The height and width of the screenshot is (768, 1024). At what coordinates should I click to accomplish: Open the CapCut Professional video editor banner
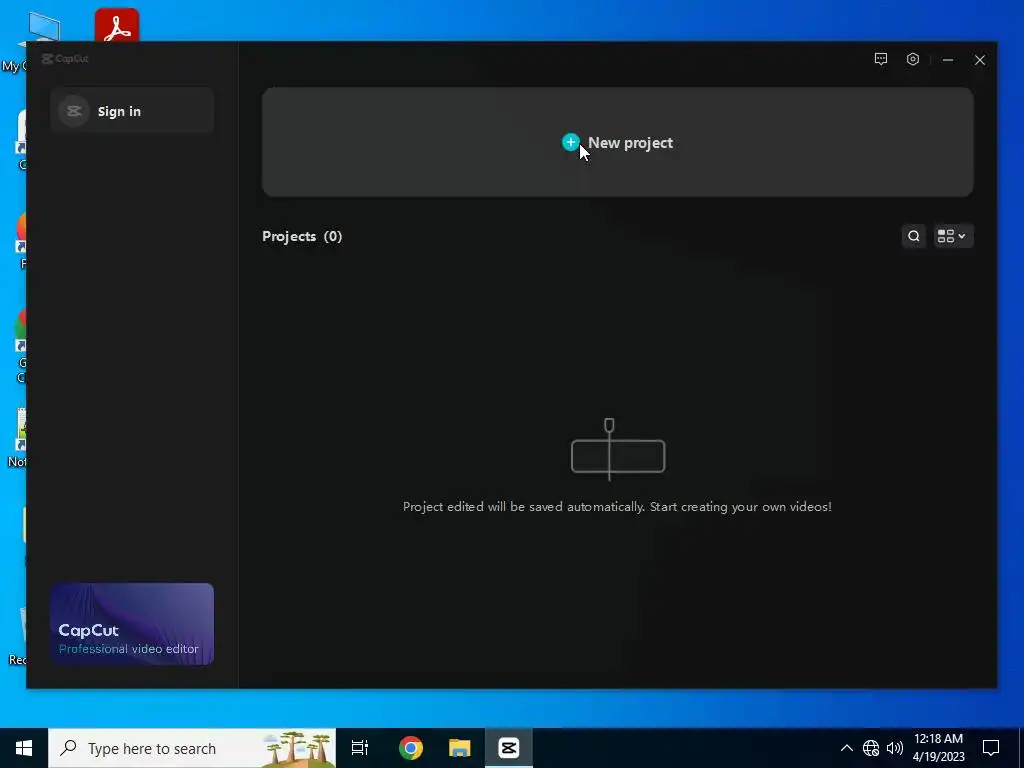click(x=132, y=624)
